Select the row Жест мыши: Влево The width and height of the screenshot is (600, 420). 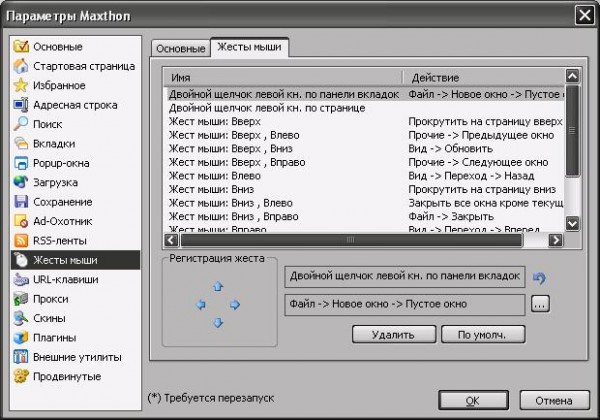point(364,176)
